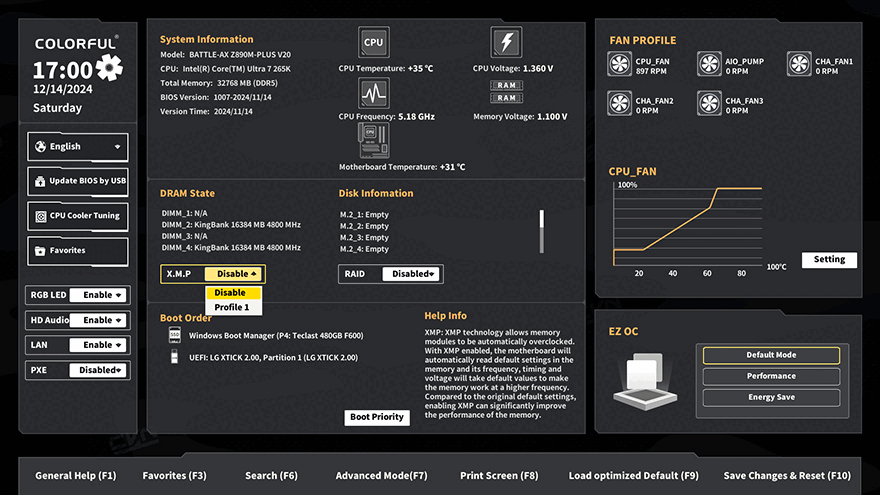Click the fan profile Setting button
This screenshot has width=880, height=495.
click(829, 259)
